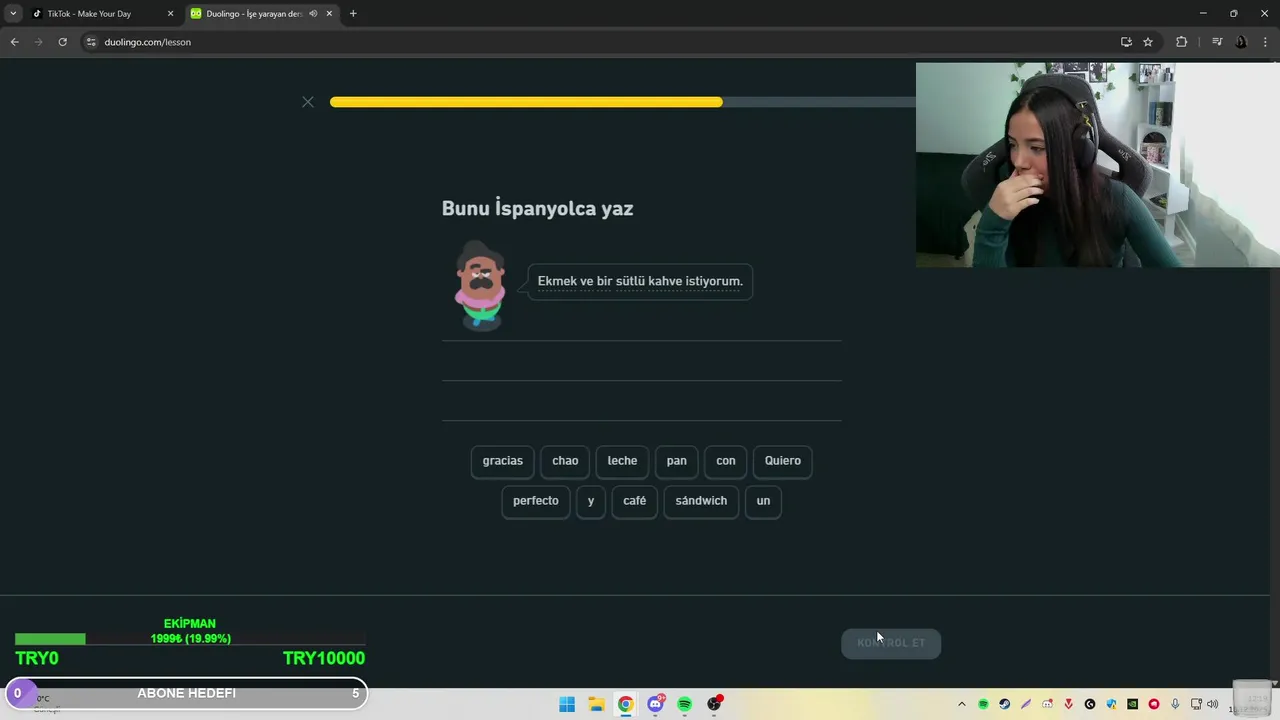Click the Steam icon in the system tray
The height and width of the screenshot is (720, 1280).
click(1005, 704)
